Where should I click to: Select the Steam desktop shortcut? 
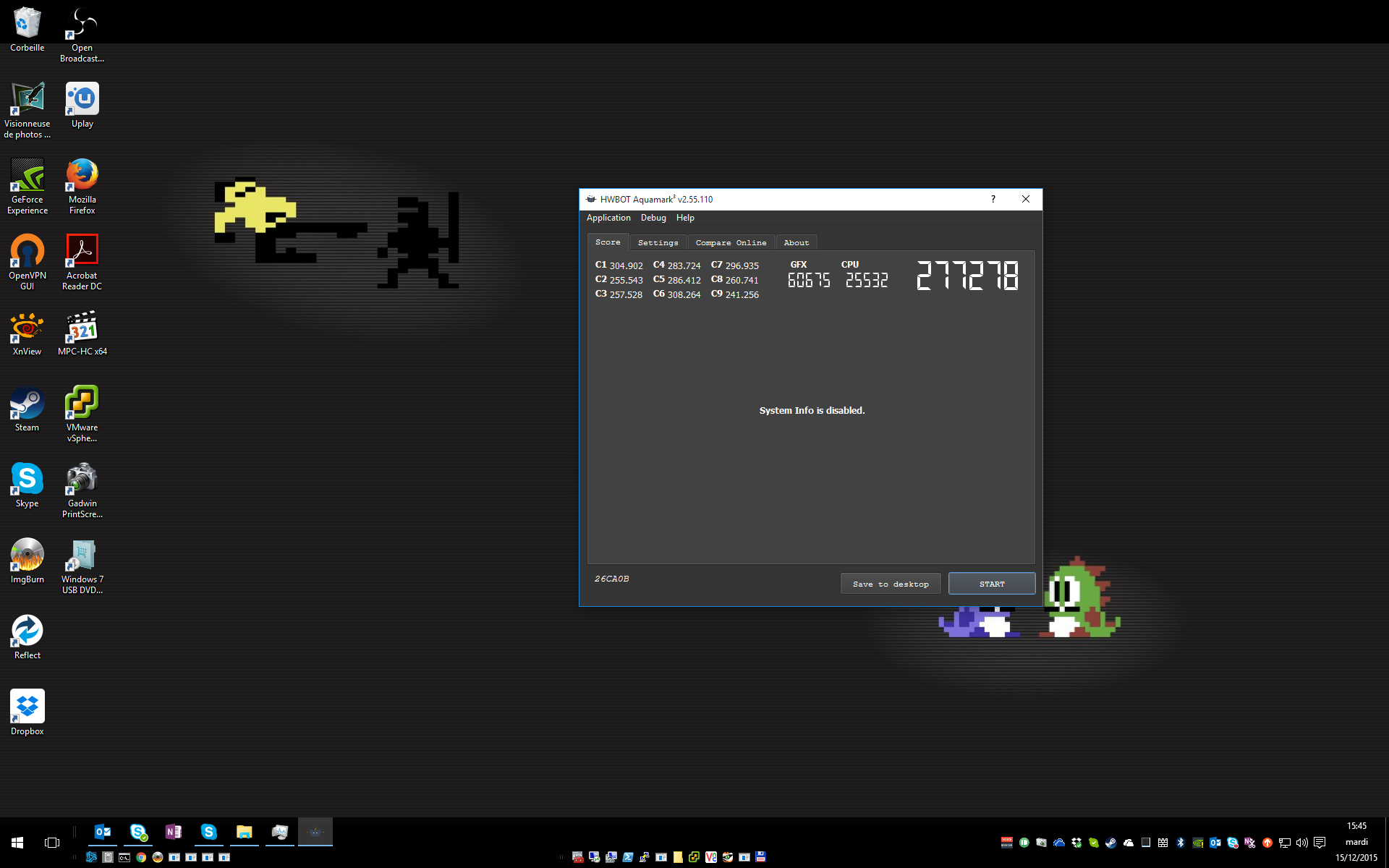point(27,409)
